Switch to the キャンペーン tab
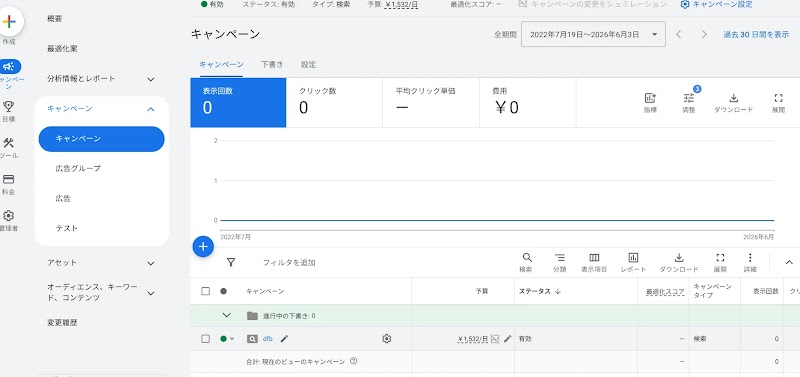The width and height of the screenshot is (800, 377). click(221, 65)
